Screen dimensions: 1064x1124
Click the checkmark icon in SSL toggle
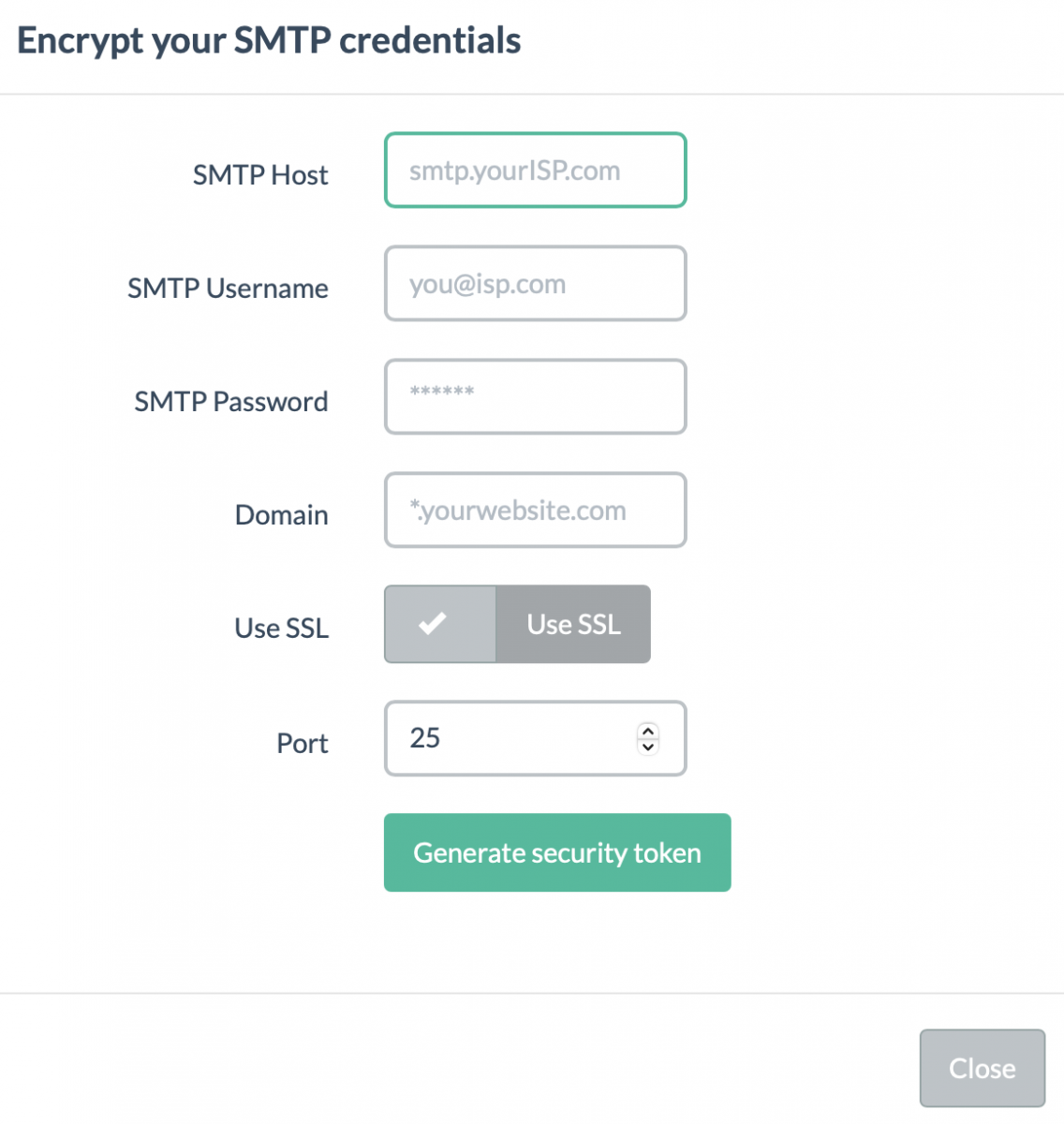tap(433, 624)
